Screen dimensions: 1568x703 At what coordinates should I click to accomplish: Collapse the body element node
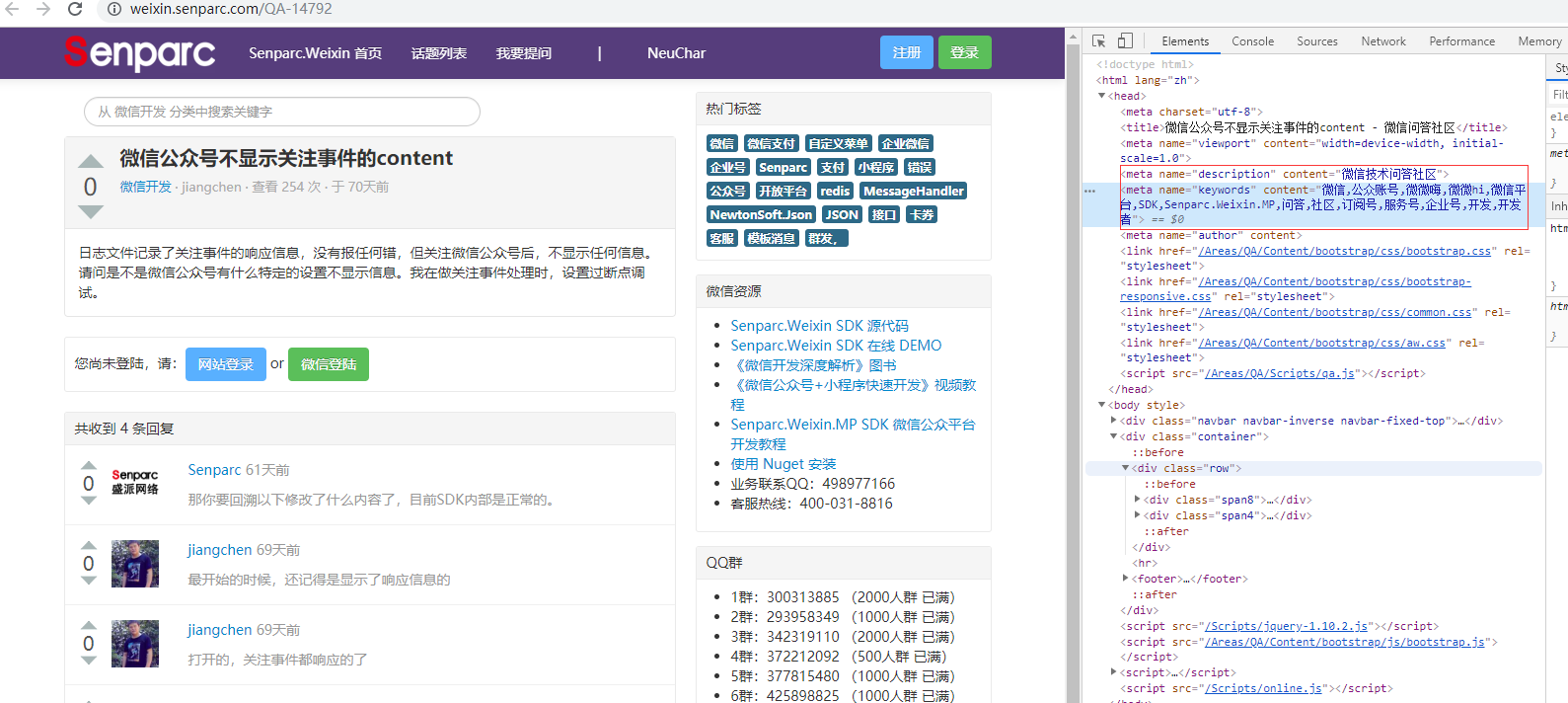[1101, 405]
